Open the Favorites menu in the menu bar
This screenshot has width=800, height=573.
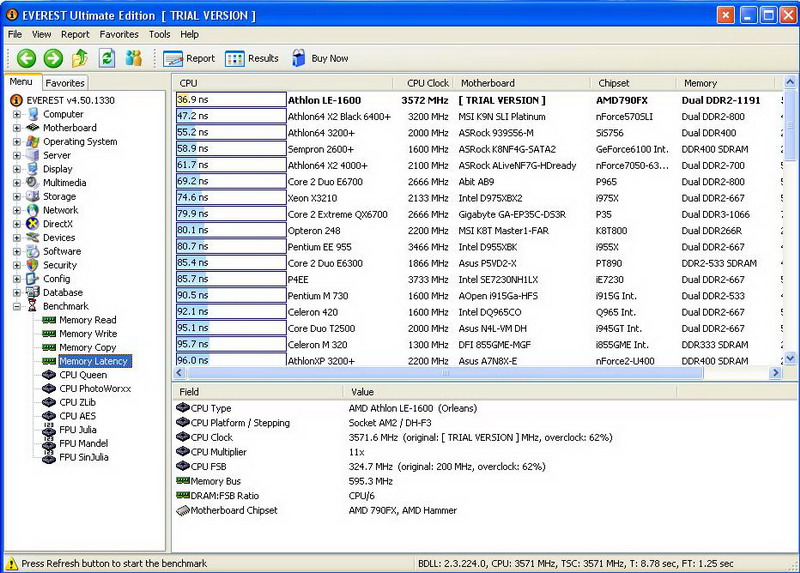[119, 34]
